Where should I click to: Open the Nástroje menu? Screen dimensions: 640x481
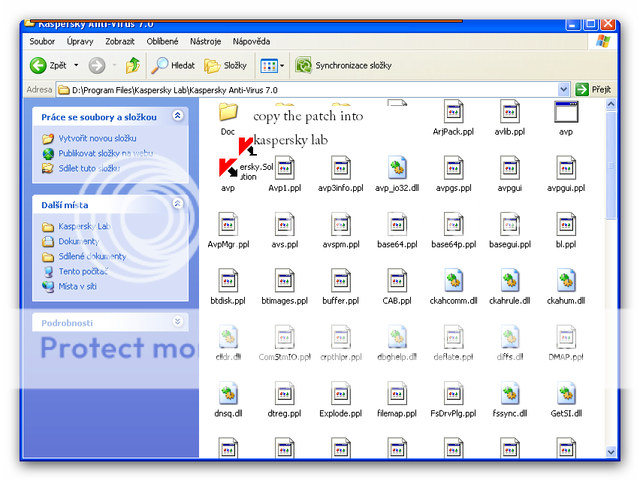click(x=205, y=41)
